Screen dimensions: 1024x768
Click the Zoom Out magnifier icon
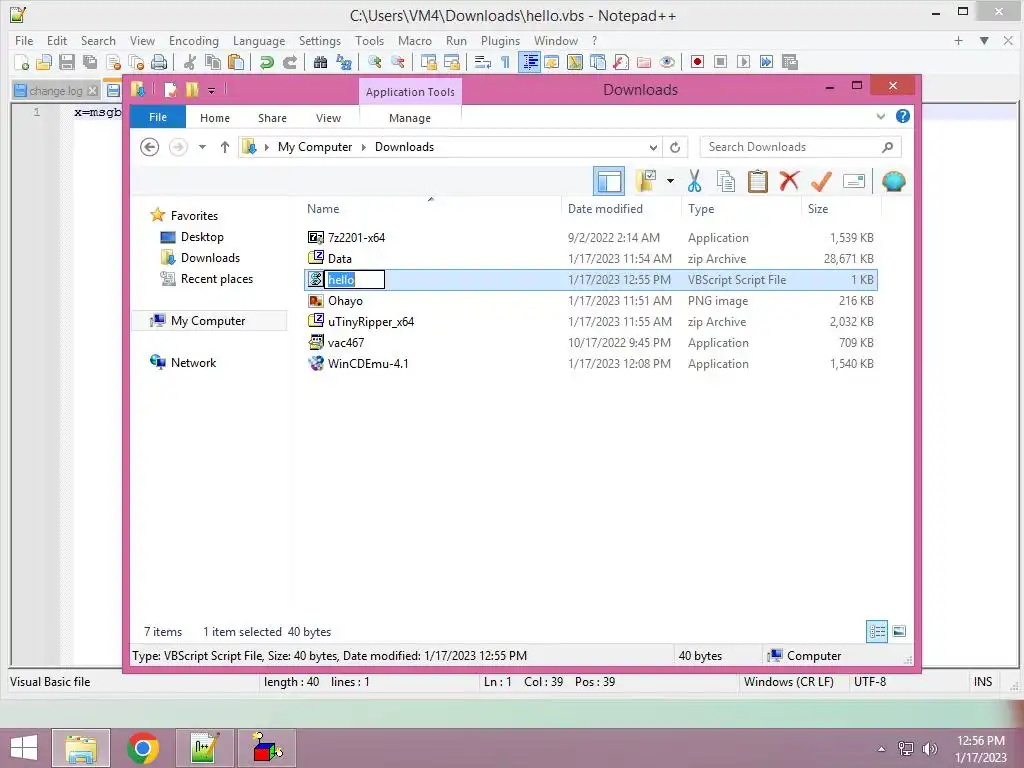click(x=398, y=62)
